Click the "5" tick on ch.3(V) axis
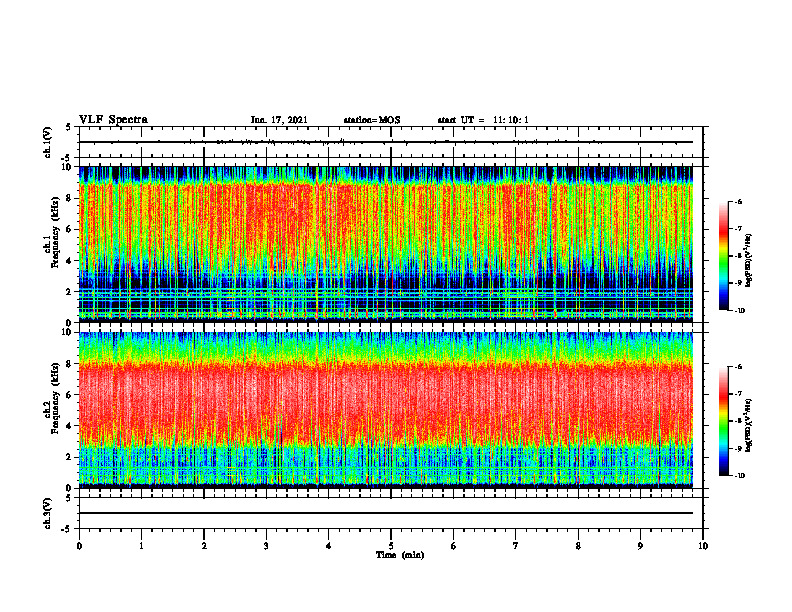 point(69,497)
